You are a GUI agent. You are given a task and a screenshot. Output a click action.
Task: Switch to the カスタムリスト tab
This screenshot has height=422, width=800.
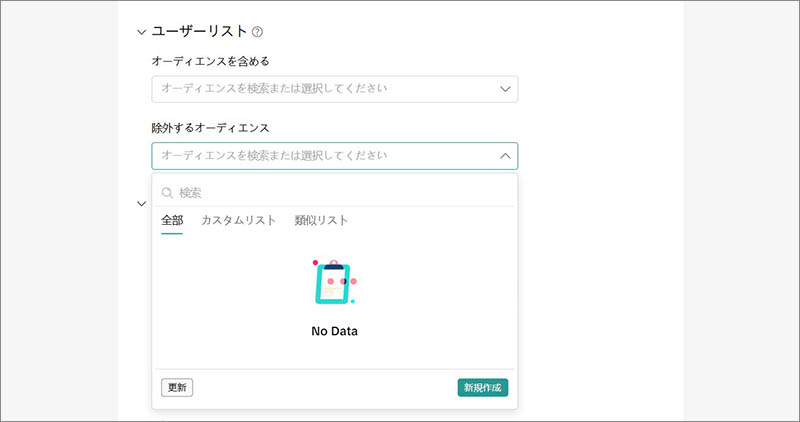tap(238, 220)
